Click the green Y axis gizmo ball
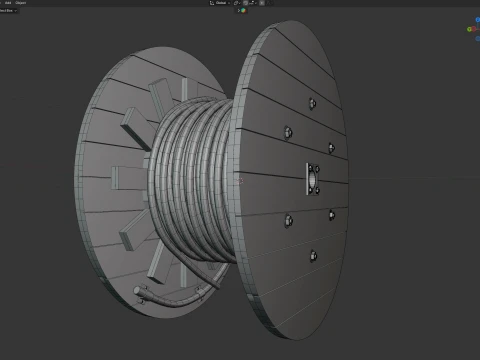This screenshot has width=480, height=360. click(x=469, y=29)
